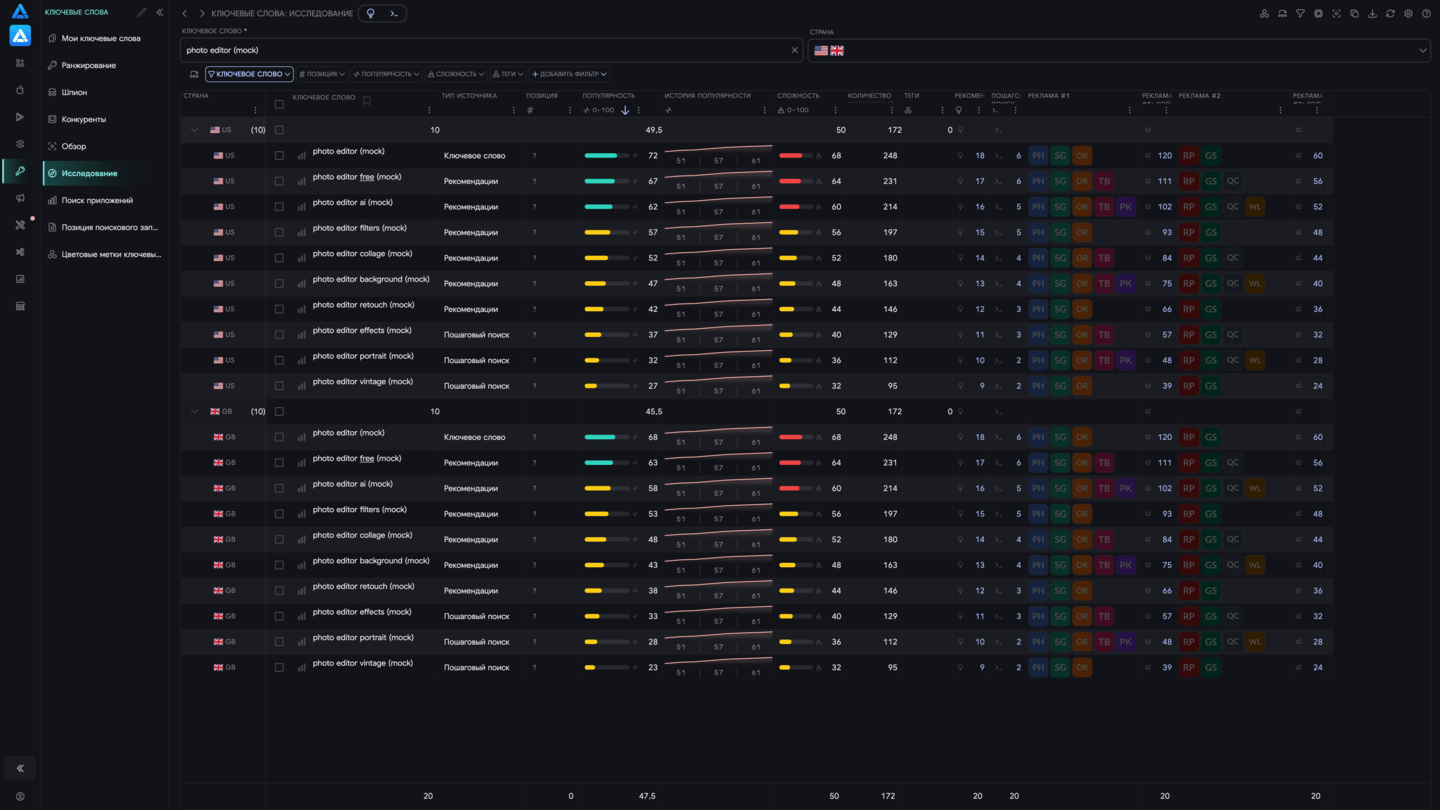
Task: Open the Популярность filter dropdown
Action: pyautogui.click(x=386, y=74)
